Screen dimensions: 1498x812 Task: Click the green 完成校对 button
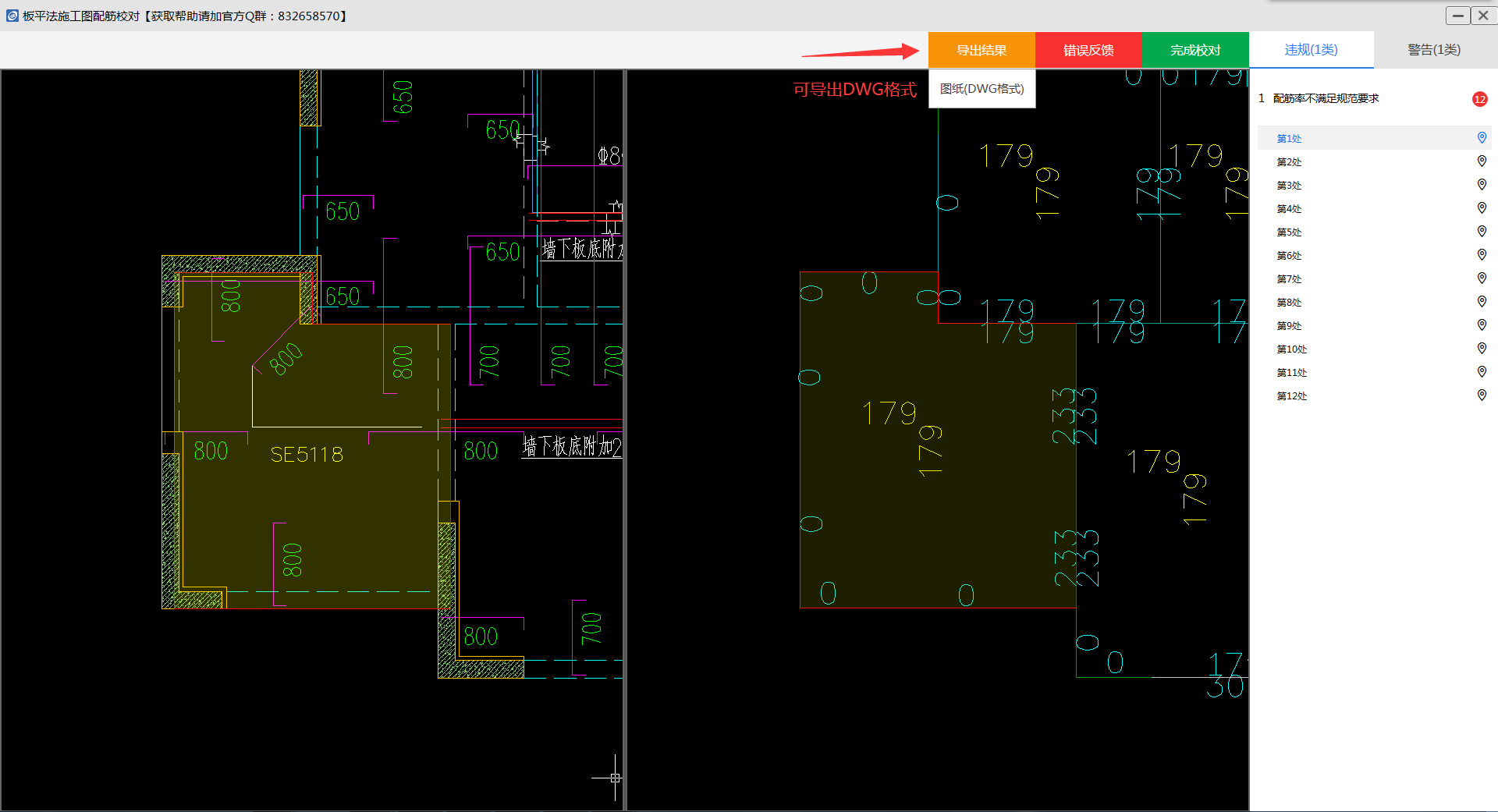[x=1194, y=51]
